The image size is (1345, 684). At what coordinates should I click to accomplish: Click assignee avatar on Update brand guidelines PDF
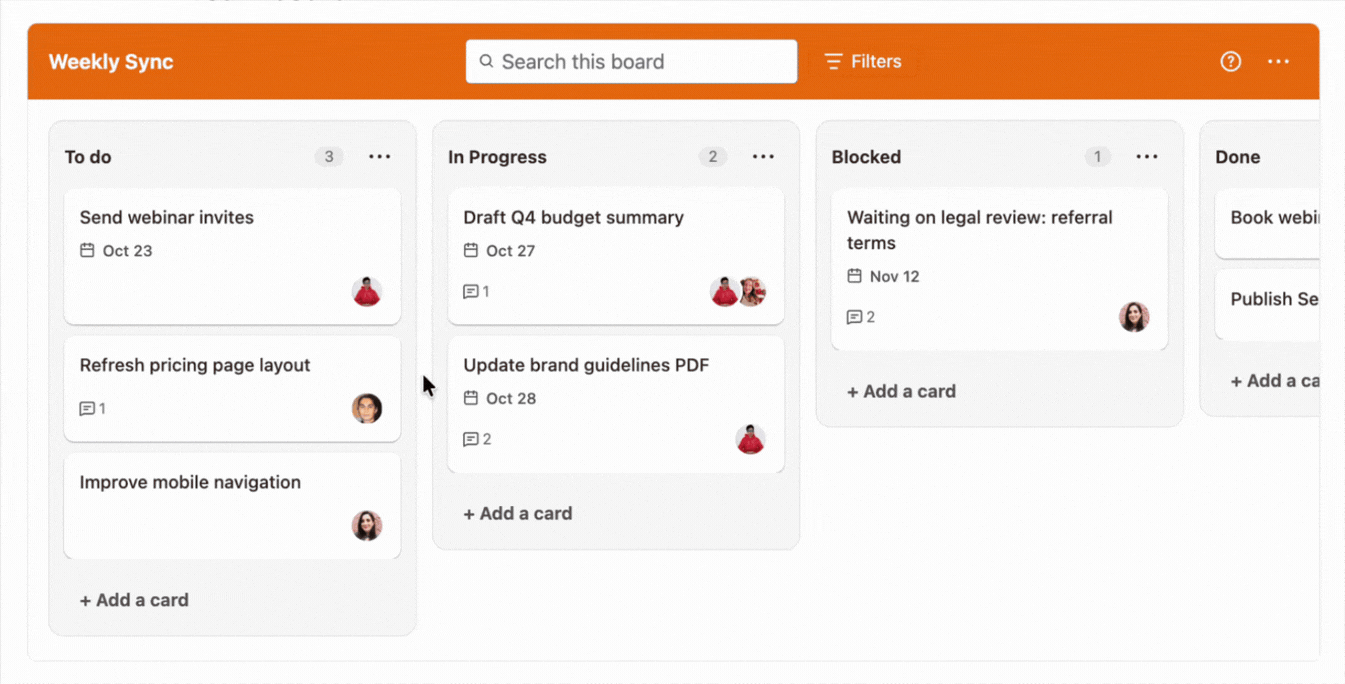tap(750, 439)
